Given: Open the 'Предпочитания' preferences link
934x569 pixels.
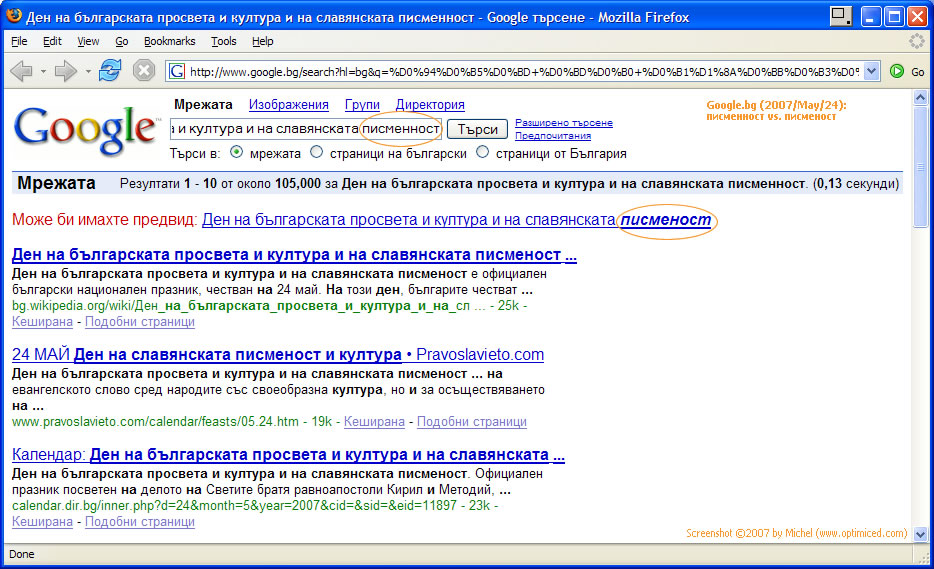Looking at the screenshot, I should pos(553,136).
